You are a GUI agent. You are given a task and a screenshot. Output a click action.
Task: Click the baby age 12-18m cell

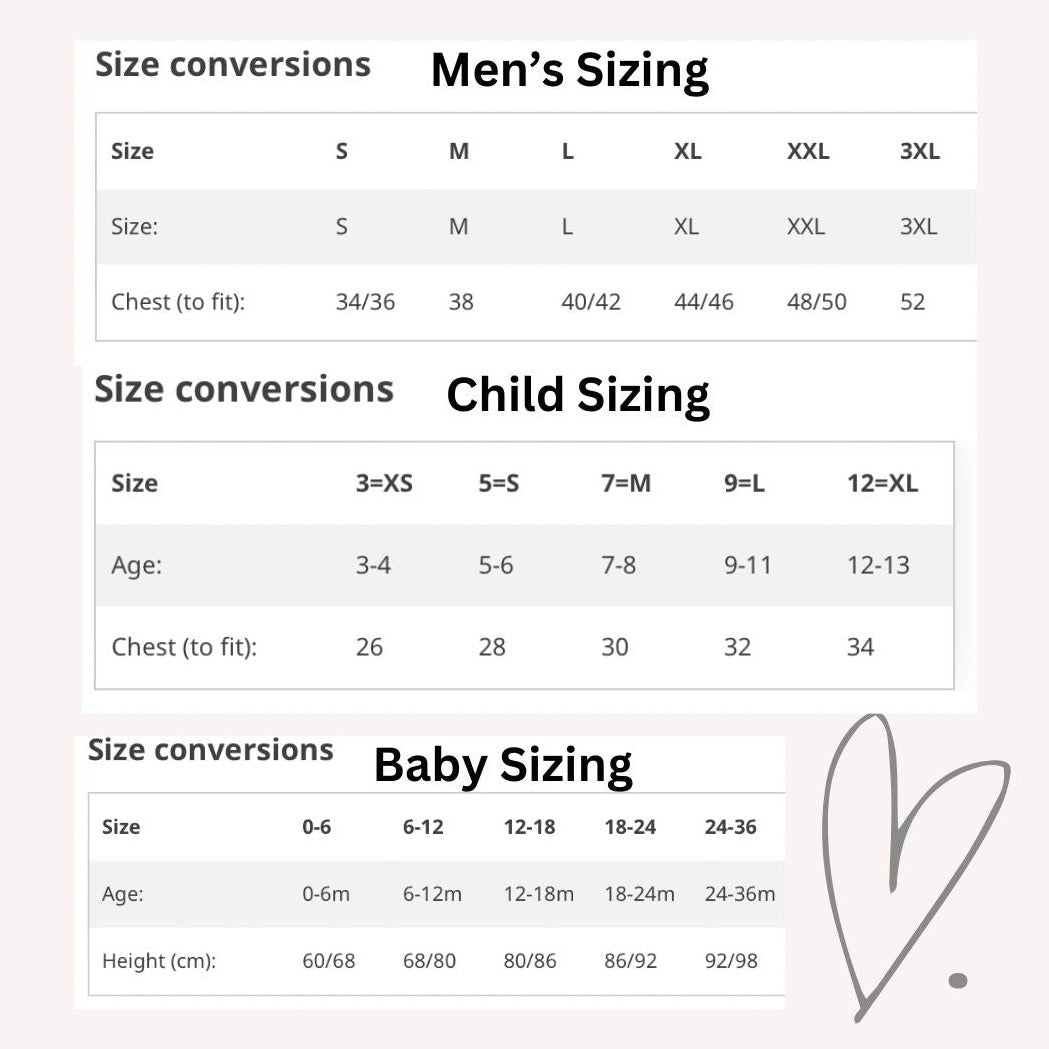point(538,894)
